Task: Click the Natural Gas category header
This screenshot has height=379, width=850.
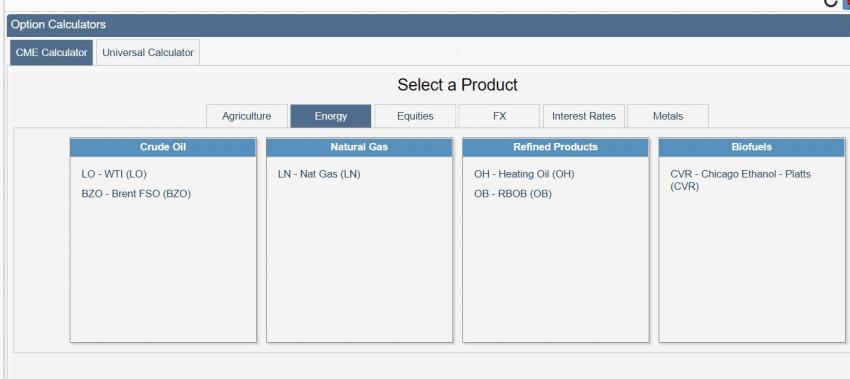Action: (359, 147)
